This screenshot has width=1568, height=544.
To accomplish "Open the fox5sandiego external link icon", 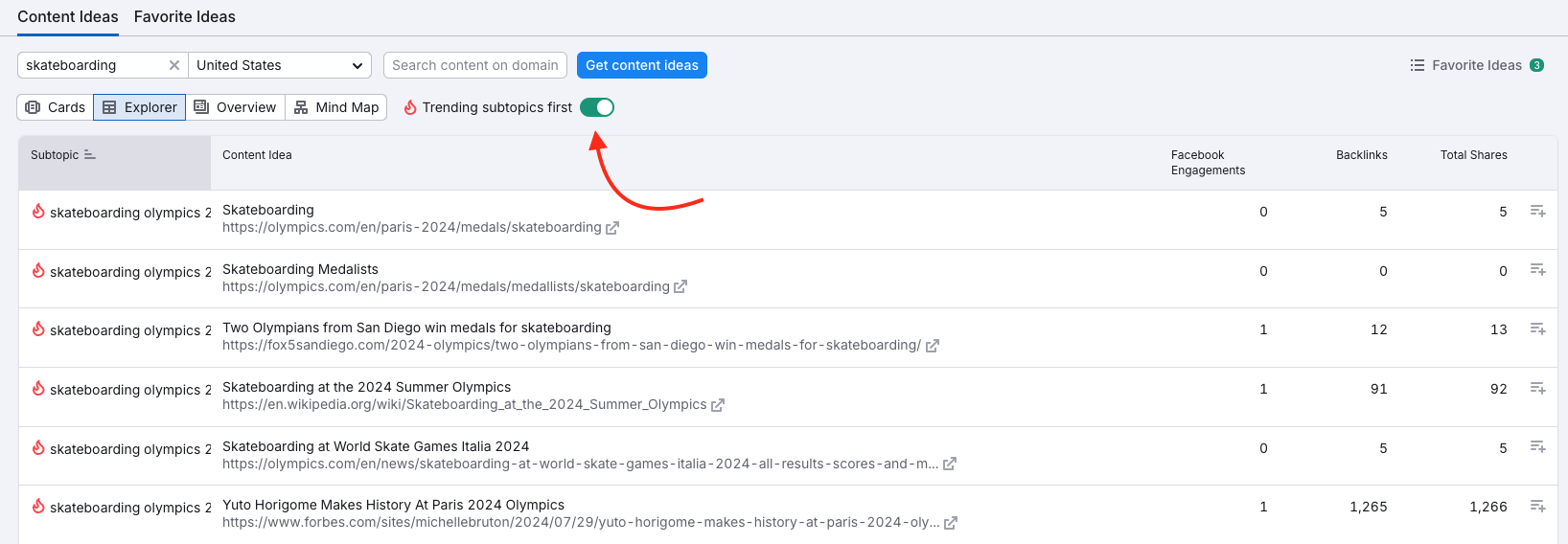I will point(933,346).
